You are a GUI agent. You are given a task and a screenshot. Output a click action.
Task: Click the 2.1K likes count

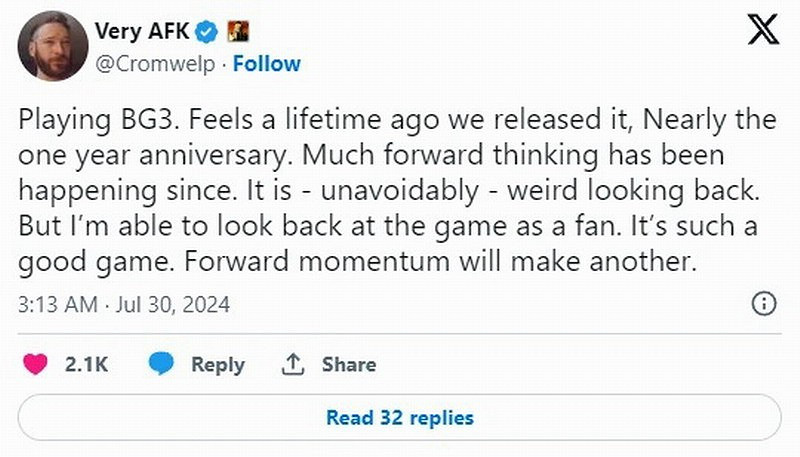pyautogui.click(x=86, y=365)
